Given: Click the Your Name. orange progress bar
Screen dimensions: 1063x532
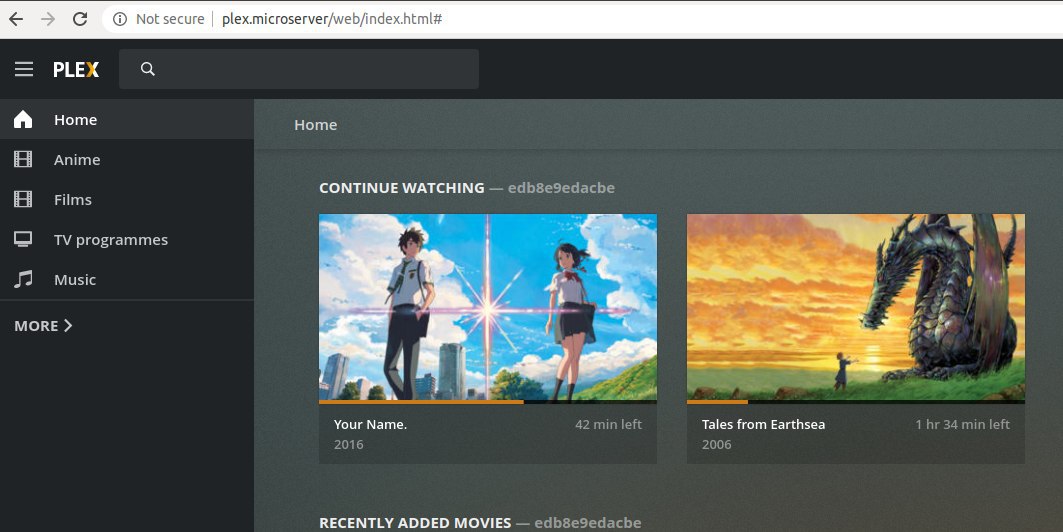Looking at the screenshot, I should (422, 402).
